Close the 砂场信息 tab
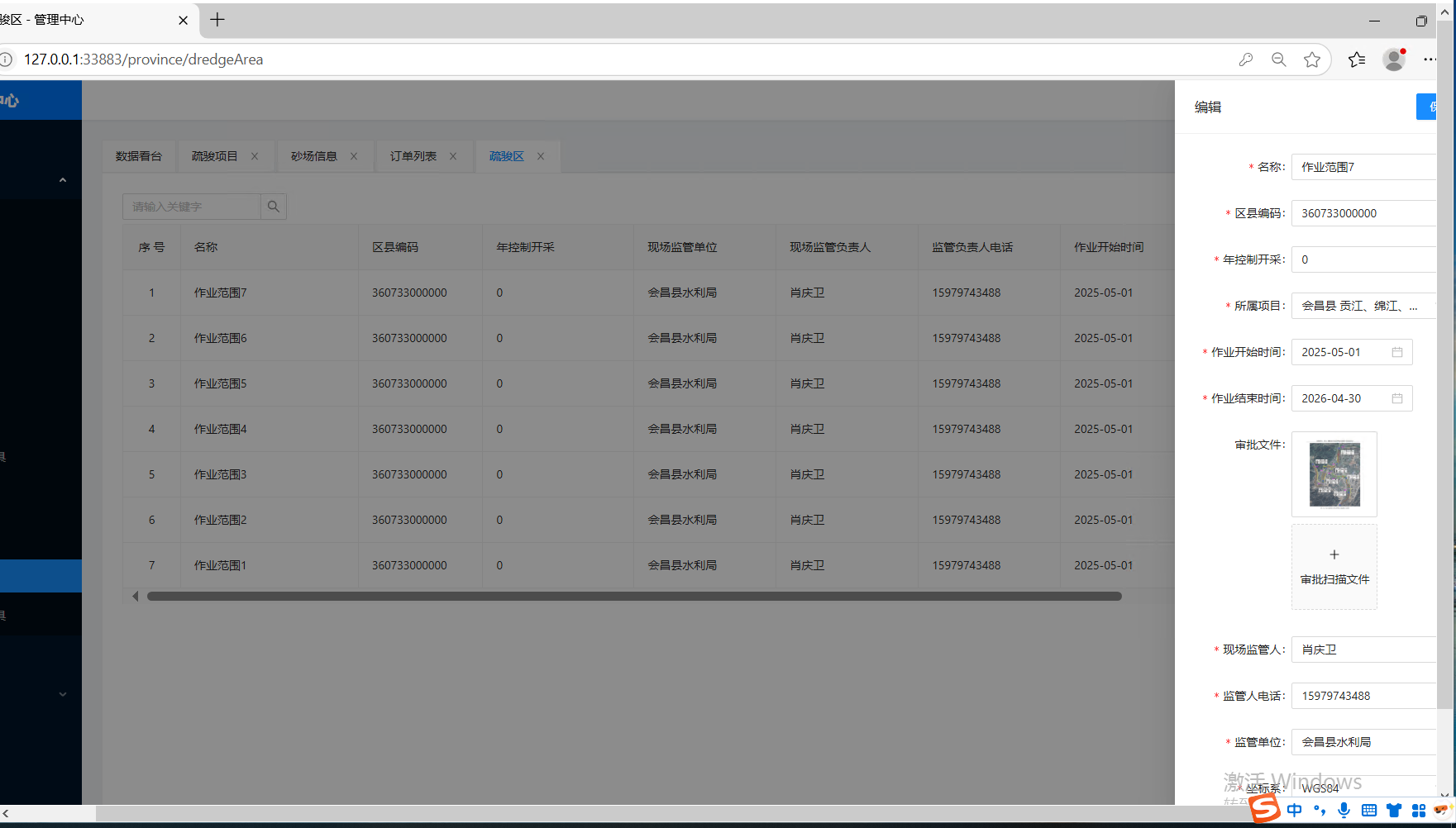 click(354, 156)
